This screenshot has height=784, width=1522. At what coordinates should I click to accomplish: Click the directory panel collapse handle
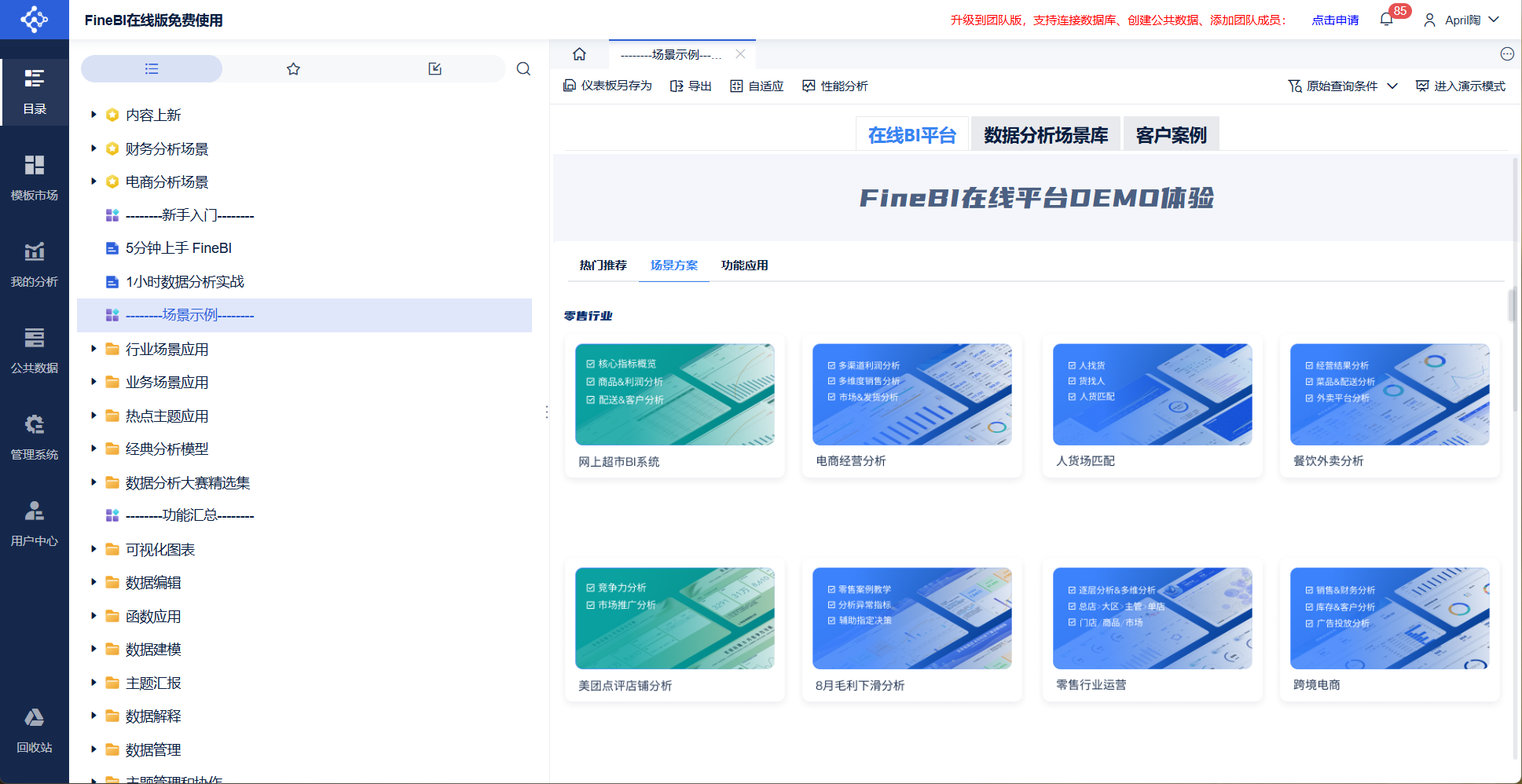[x=547, y=412]
